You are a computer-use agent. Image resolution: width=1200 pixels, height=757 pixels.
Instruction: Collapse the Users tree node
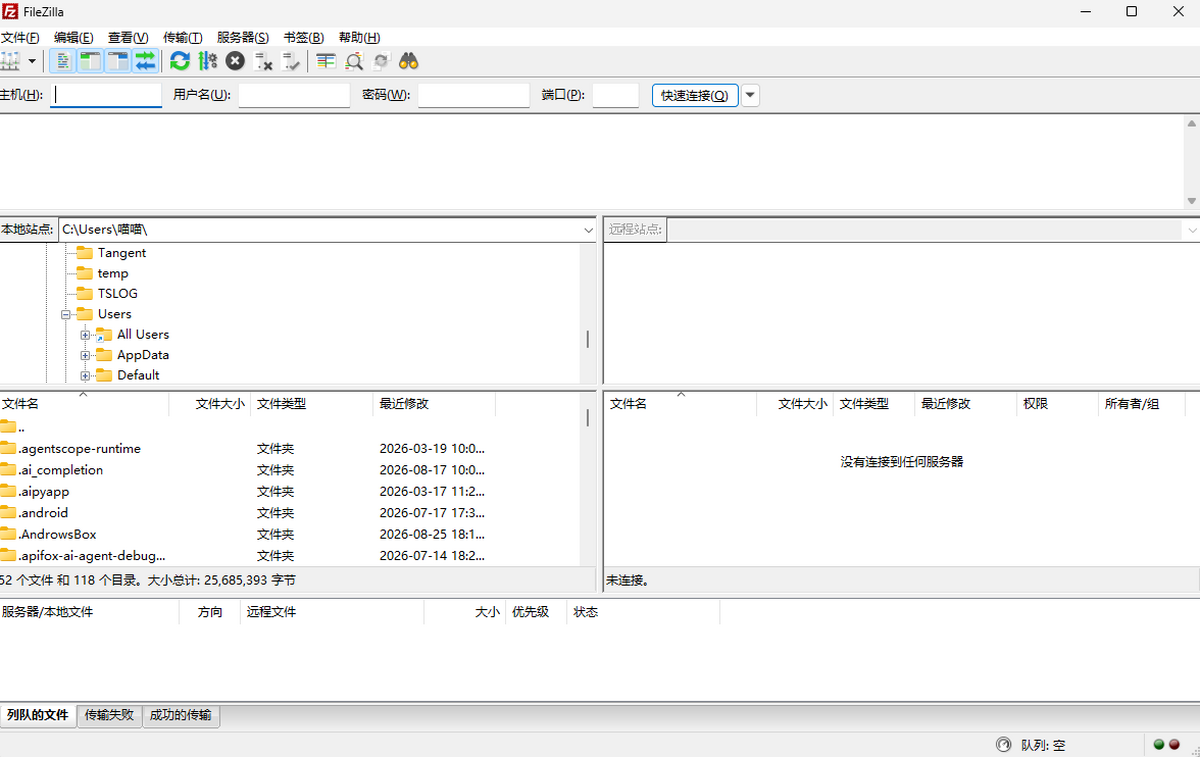point(66,314)
